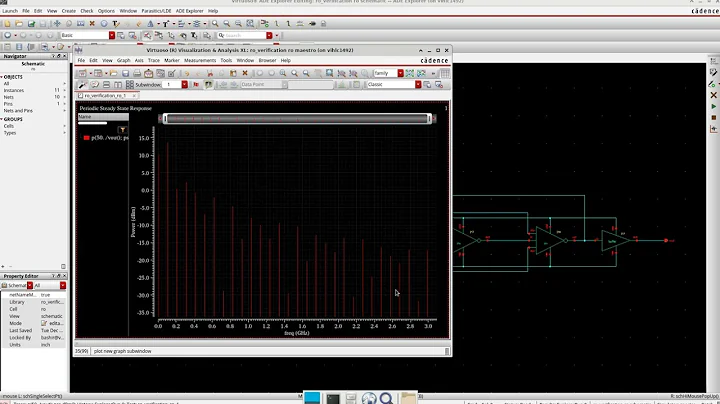Click the open-folder icon in Visualization toolbar
The image size is (720, 404).
pos(113,73)
